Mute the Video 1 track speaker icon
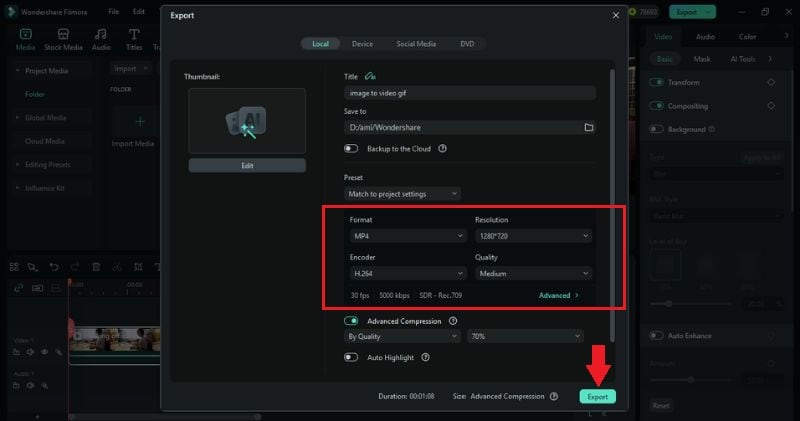The height and width of the screenshot is (421, 800). 30,352
